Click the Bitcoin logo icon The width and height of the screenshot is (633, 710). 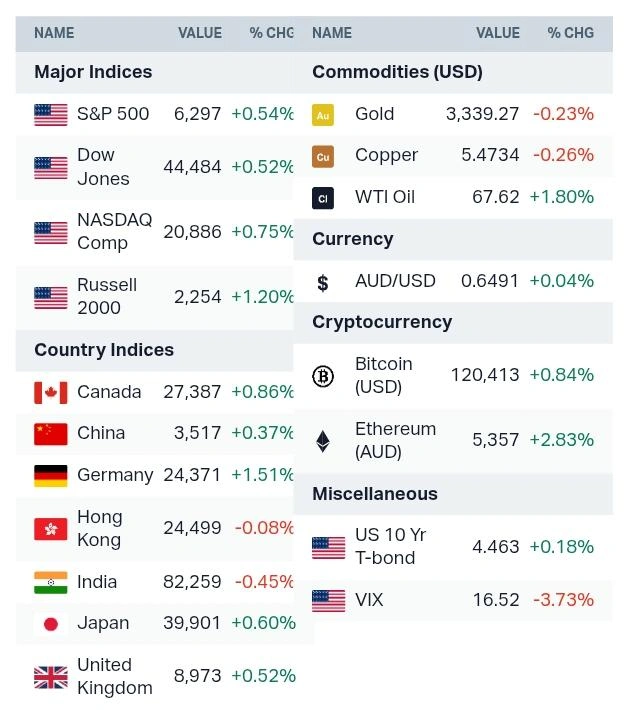pyautogui.click(x=323, y=376)
